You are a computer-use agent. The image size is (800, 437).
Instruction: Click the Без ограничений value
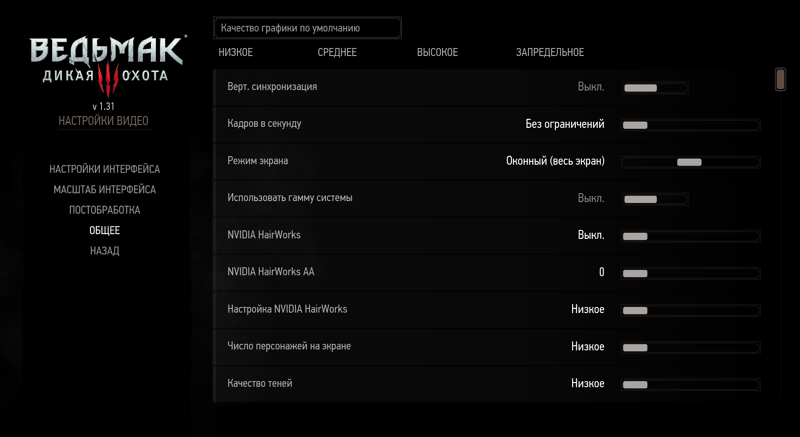click(565, 124)
